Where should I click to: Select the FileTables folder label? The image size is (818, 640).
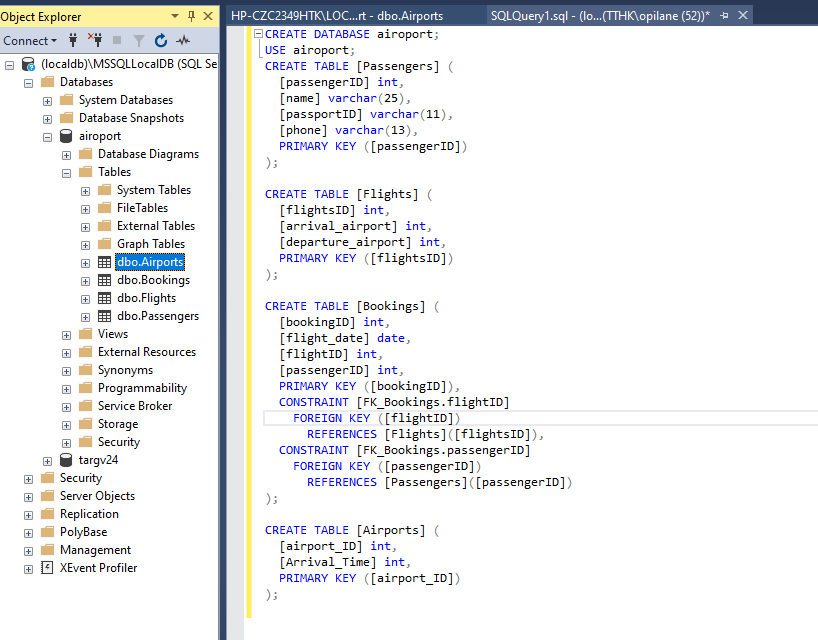coord(142,208)
